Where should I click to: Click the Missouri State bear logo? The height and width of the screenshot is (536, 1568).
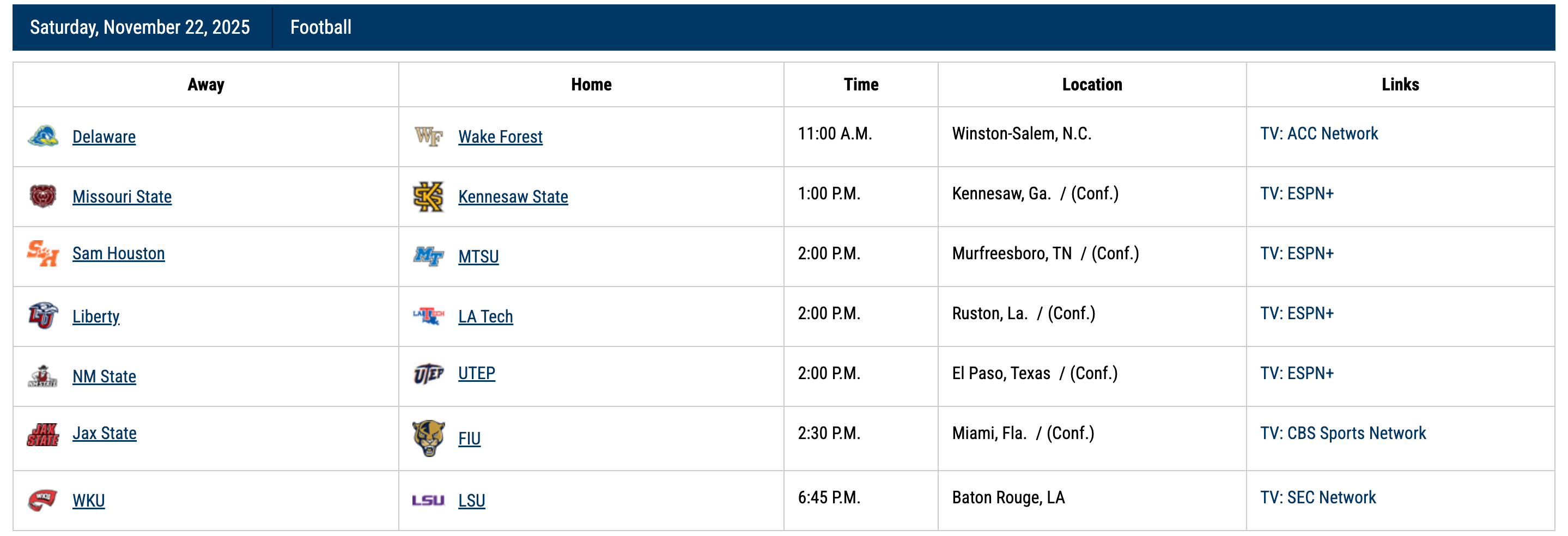42,196
